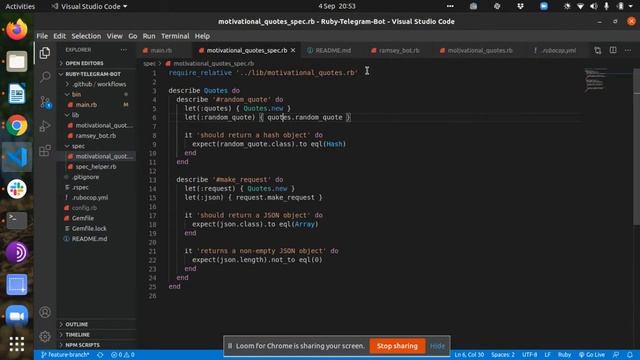Open Terminal from the dock
640x360 pixels.
pos(17,220)
